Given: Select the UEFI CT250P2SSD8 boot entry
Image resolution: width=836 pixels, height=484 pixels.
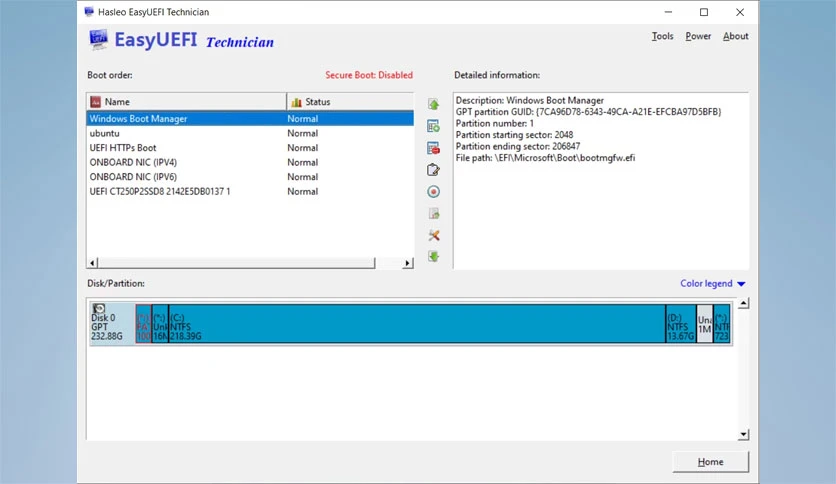Looking at the screenshot, I should pos(250,191).
